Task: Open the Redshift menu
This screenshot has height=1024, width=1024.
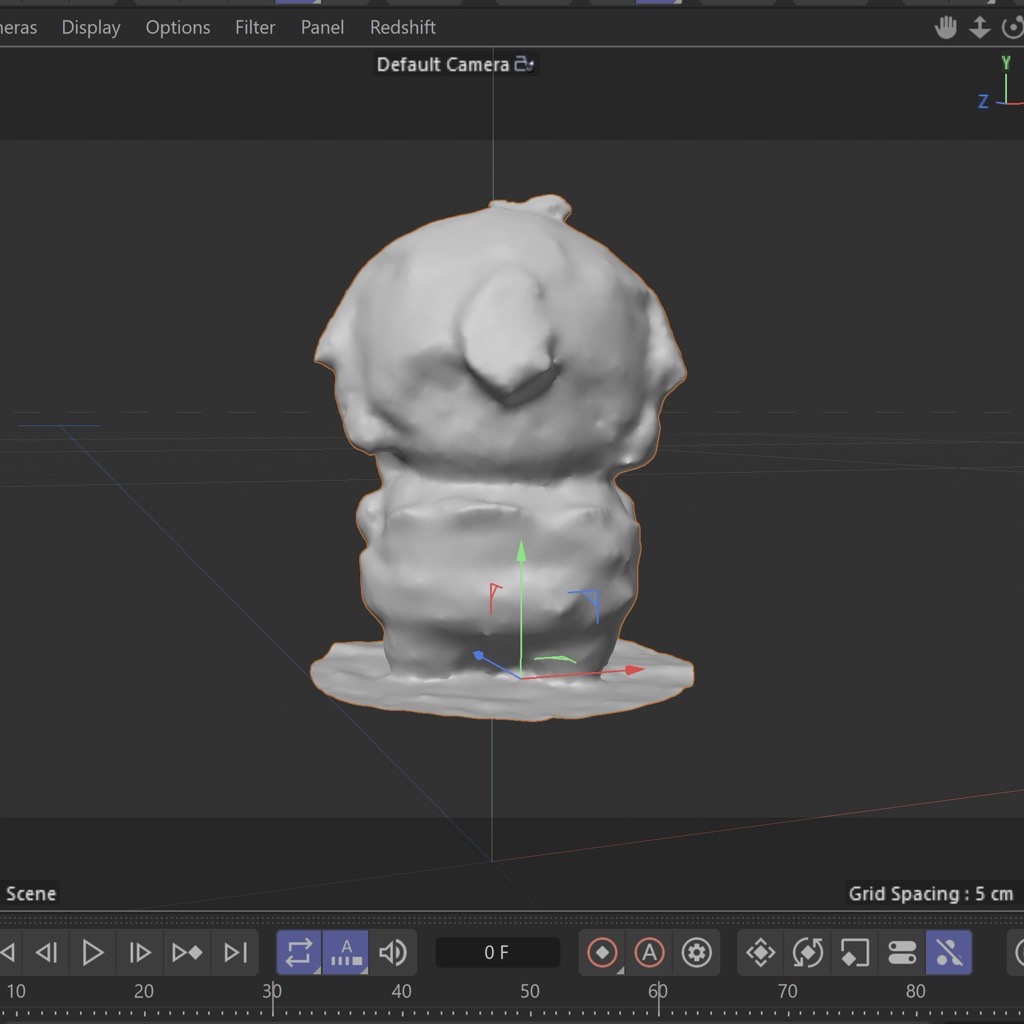Action: [x=402, y=28]
